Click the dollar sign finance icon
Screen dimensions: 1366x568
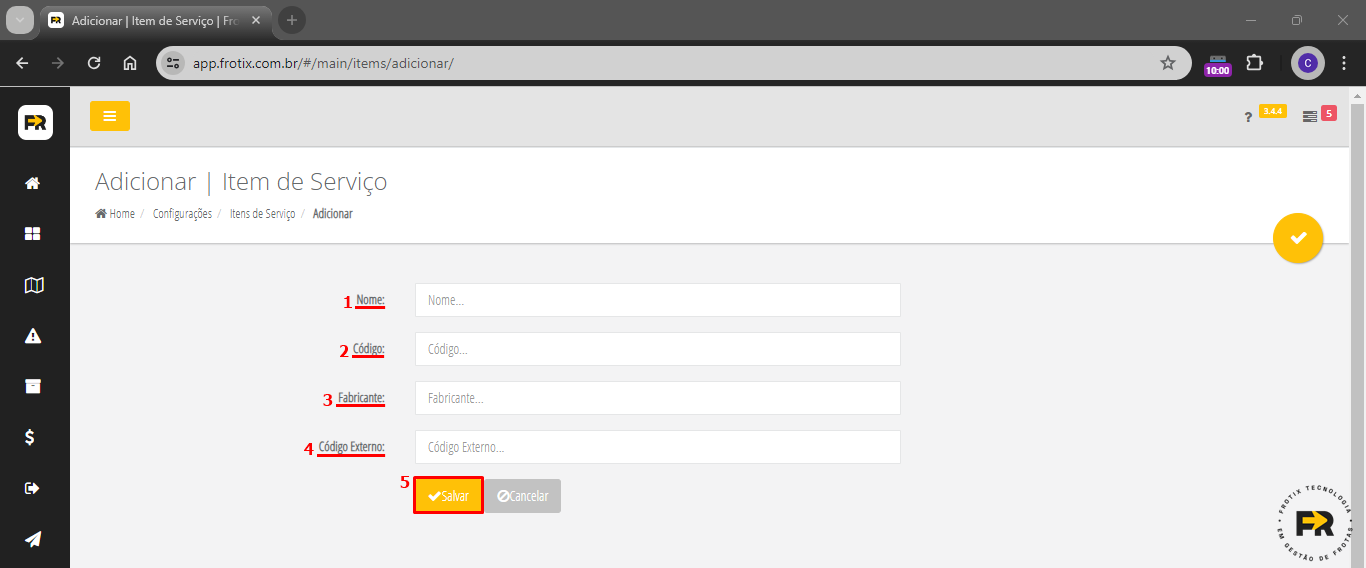[31, 437]
